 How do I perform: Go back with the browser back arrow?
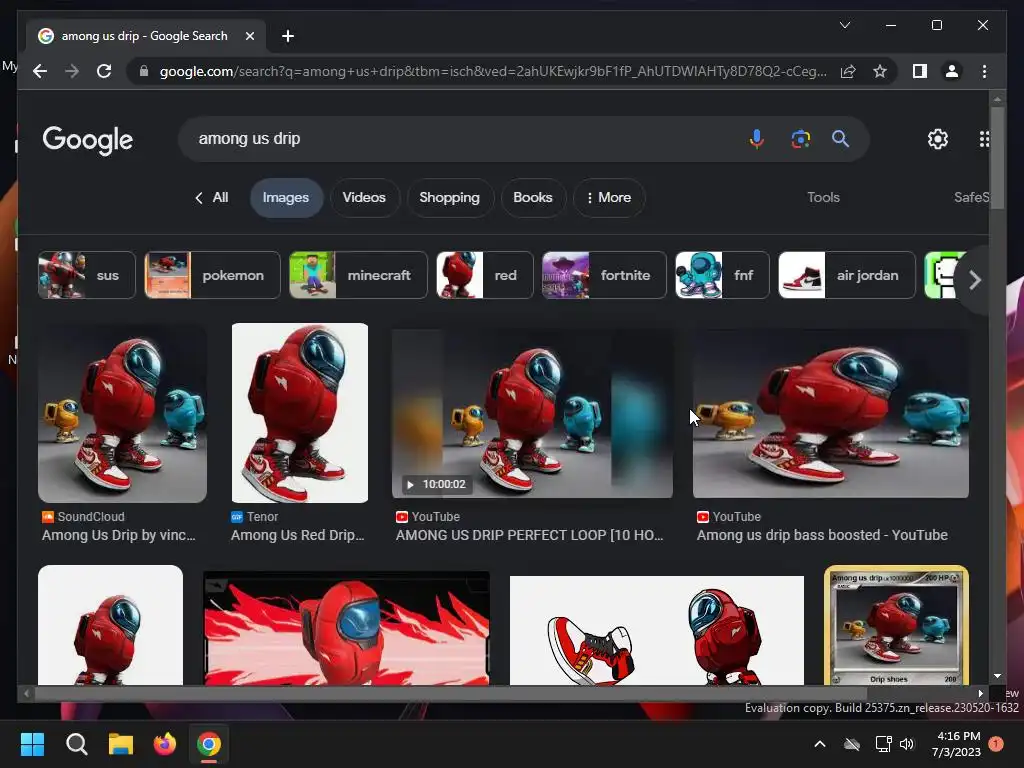(x=40, y=71)
